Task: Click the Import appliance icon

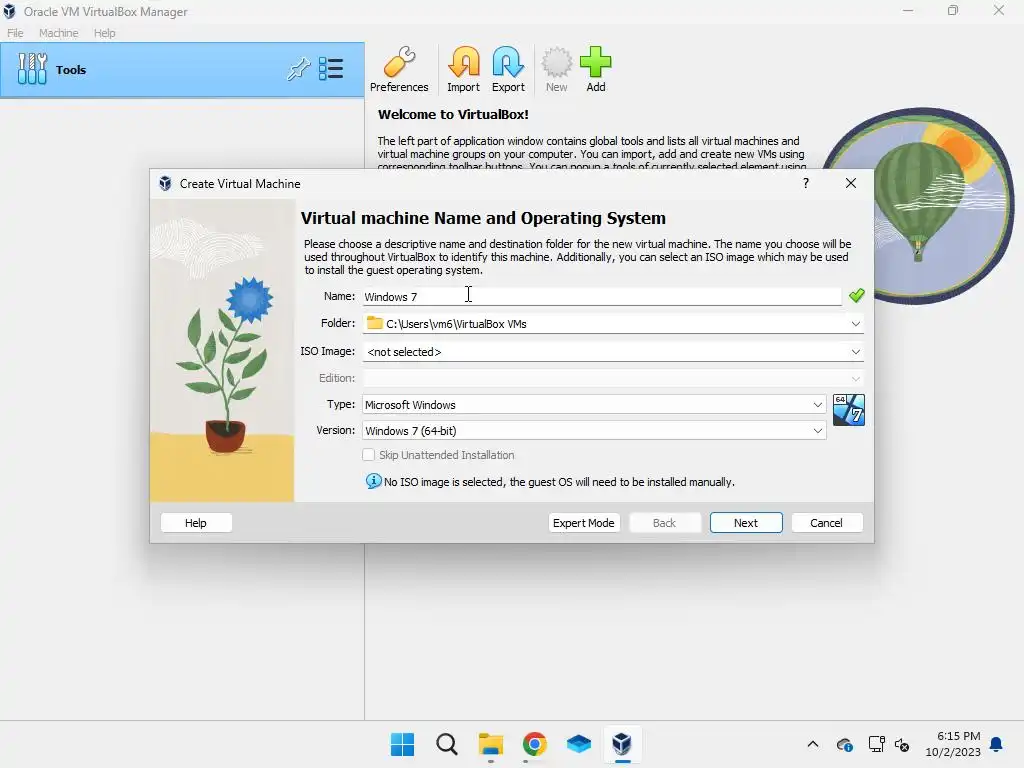Action: point(463,69)
